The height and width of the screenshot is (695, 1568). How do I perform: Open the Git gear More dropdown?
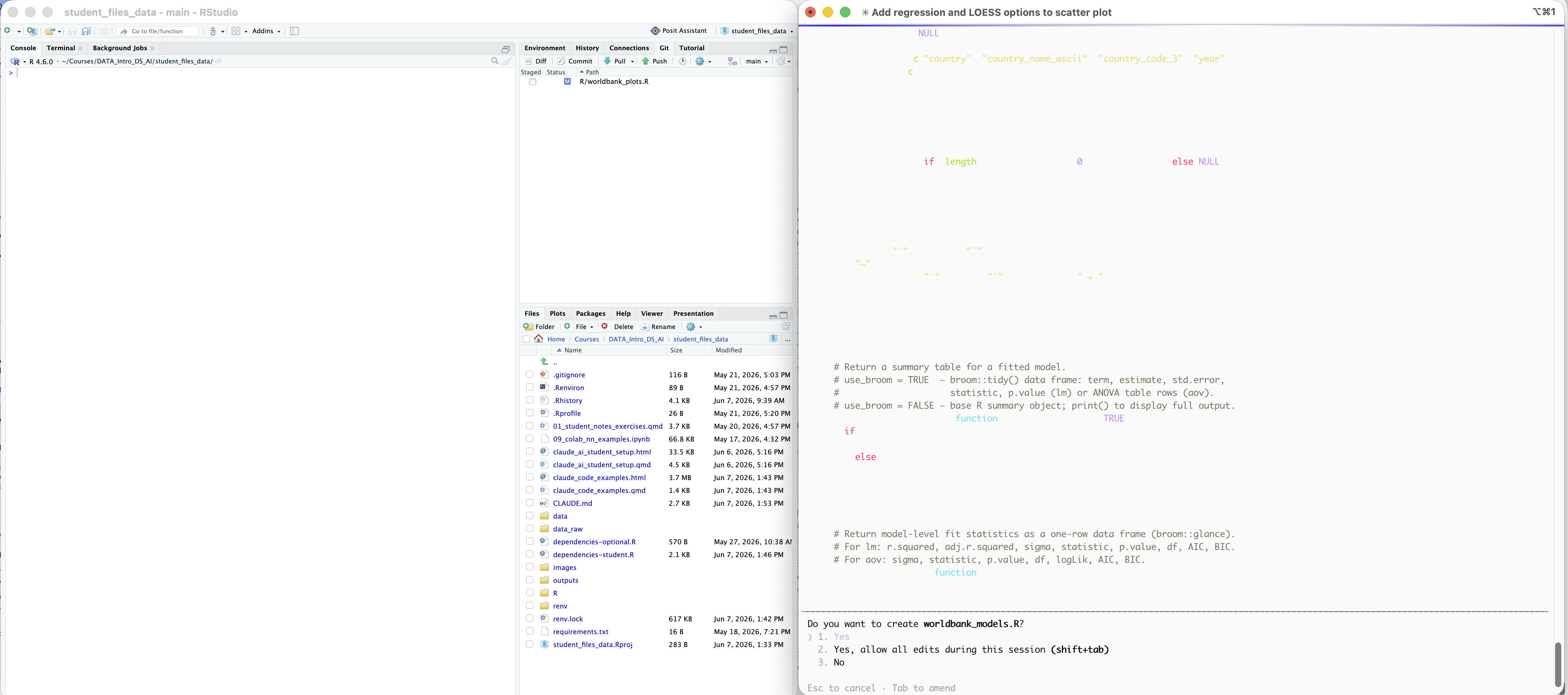703,61
